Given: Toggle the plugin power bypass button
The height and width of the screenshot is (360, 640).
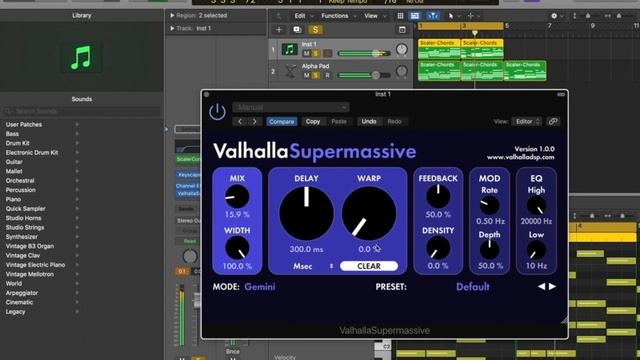Looking at the screenshot, I should tap(217, 112).
